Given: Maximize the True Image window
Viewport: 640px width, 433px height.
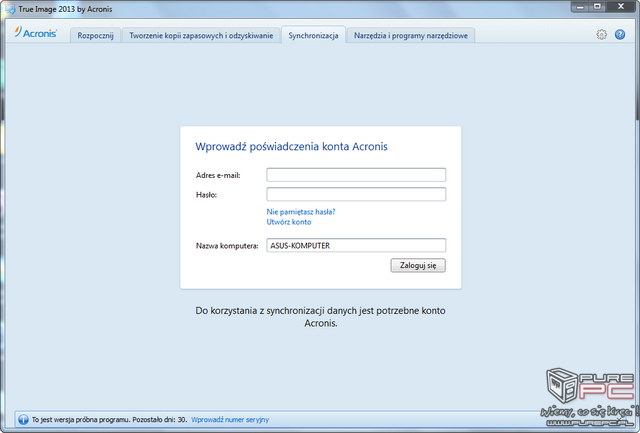Looking at the screenshot, I should [597, 7].
